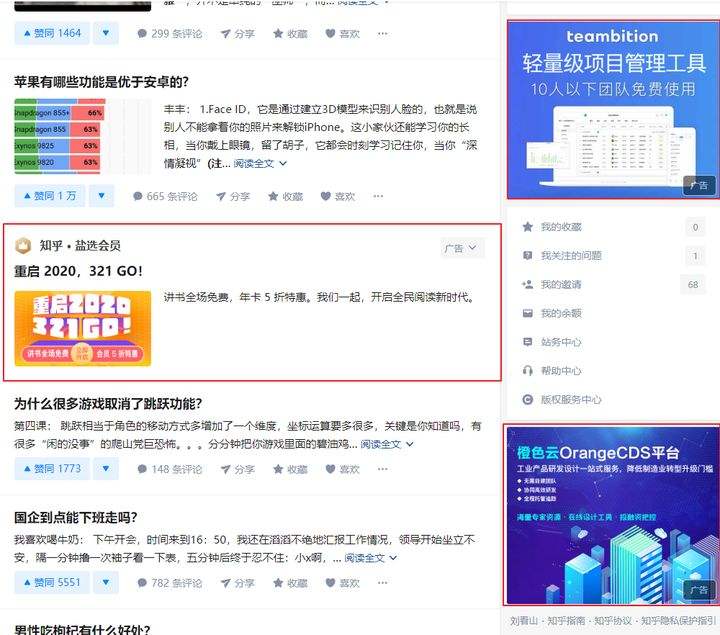Like (喜欢) the answer with 299 comments
The width and height of the screenshot is (720, 635).
point(342,34)
